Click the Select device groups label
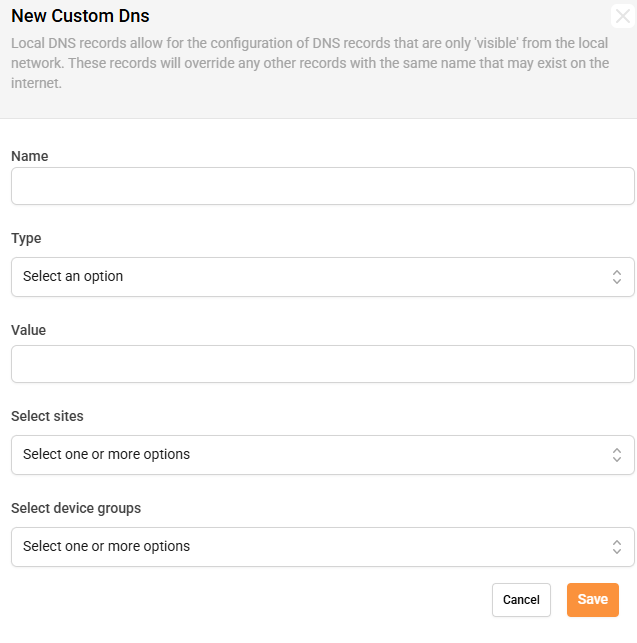 point(76,508)
